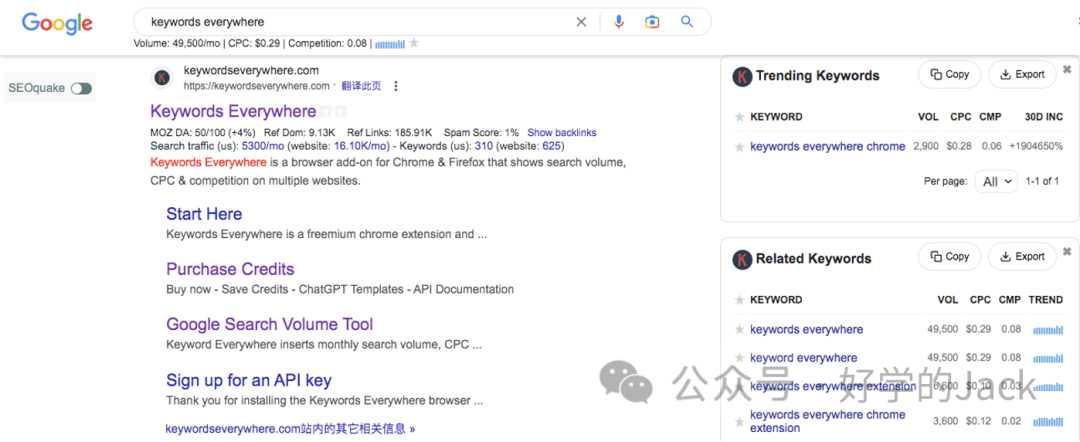Star all keywords in the Related Keywords header
The width and height of the screenshot is (1080, 442).
coord(740,300)
